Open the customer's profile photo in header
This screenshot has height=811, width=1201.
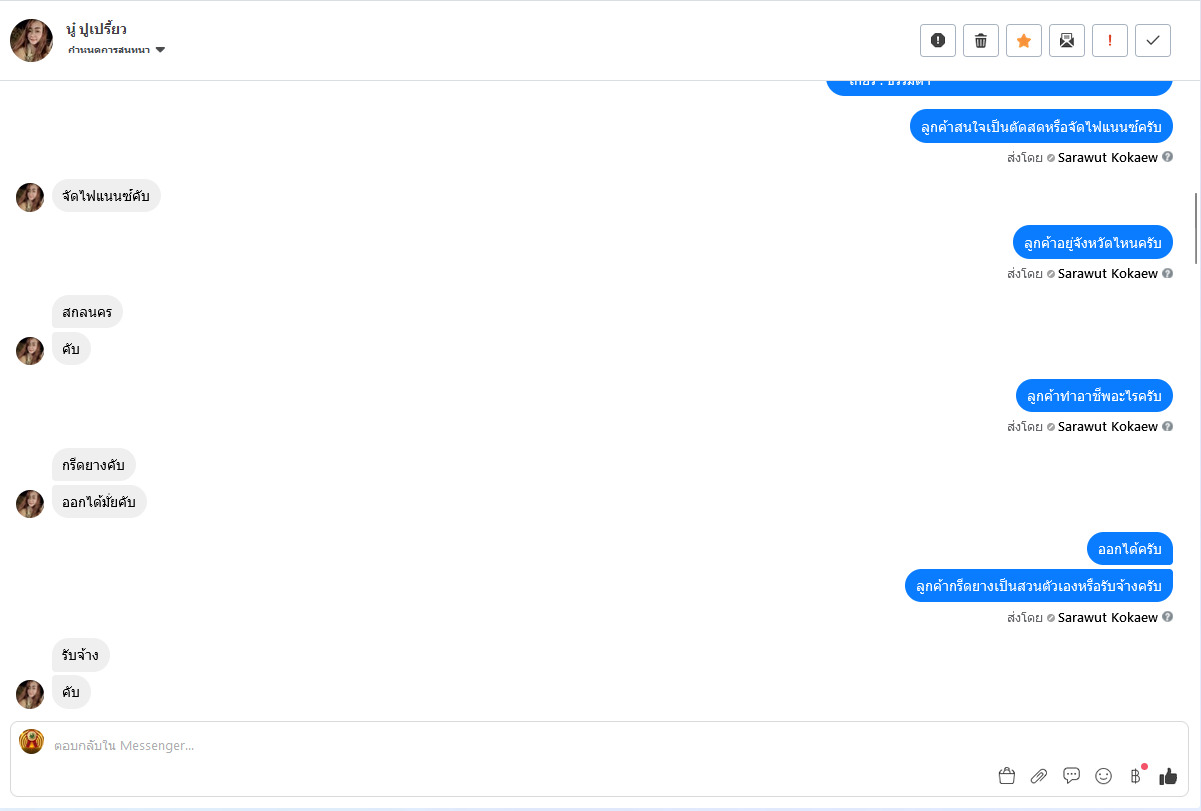click(31, 40)
